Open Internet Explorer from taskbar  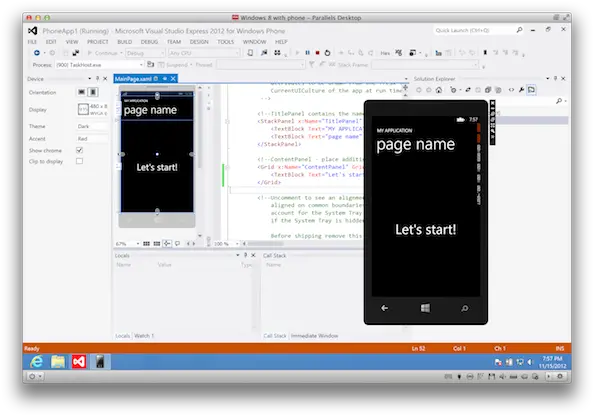point(36,362)
